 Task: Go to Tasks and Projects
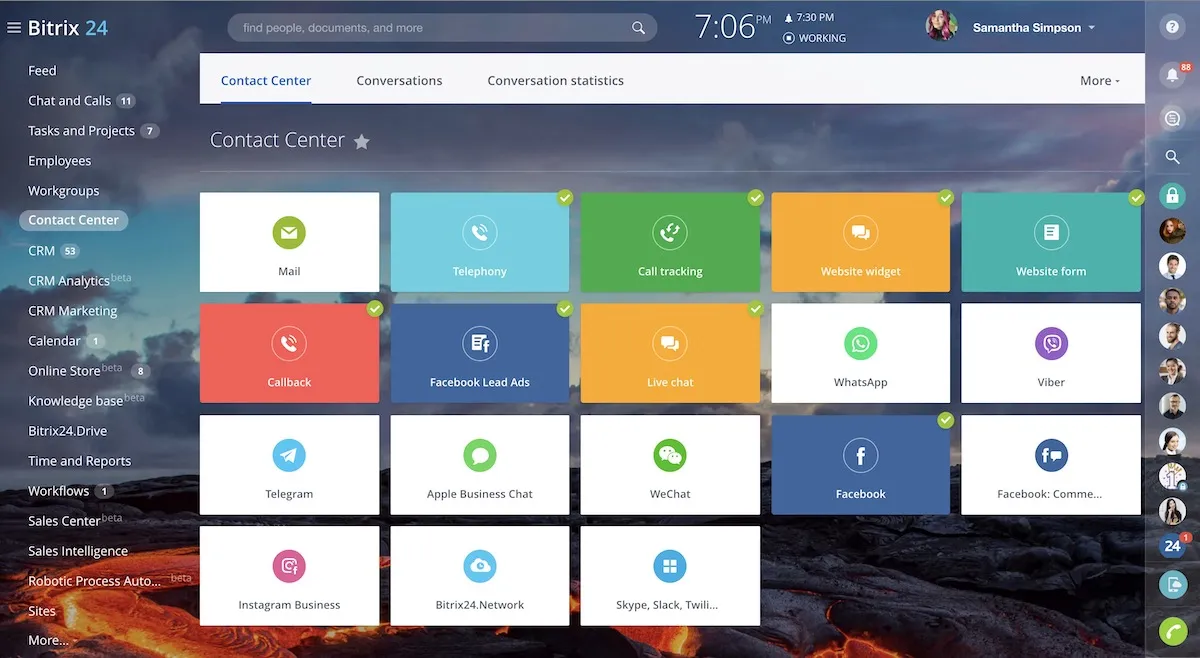pyautogui.click(x=81, y=131)
